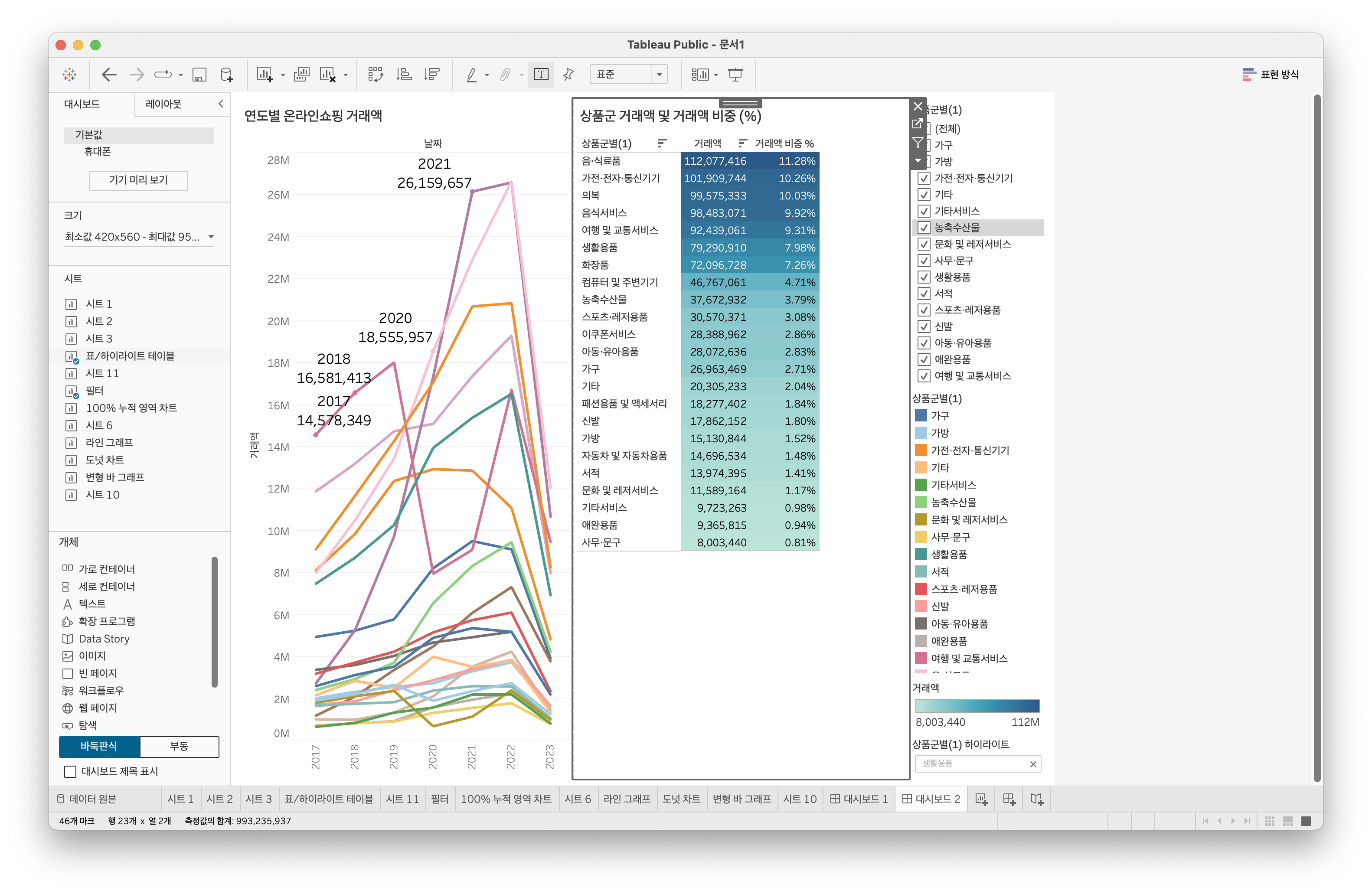1372x894 pixels.
Task: Open the dashboard size dropdown
Action: click(x=211, y=237)
